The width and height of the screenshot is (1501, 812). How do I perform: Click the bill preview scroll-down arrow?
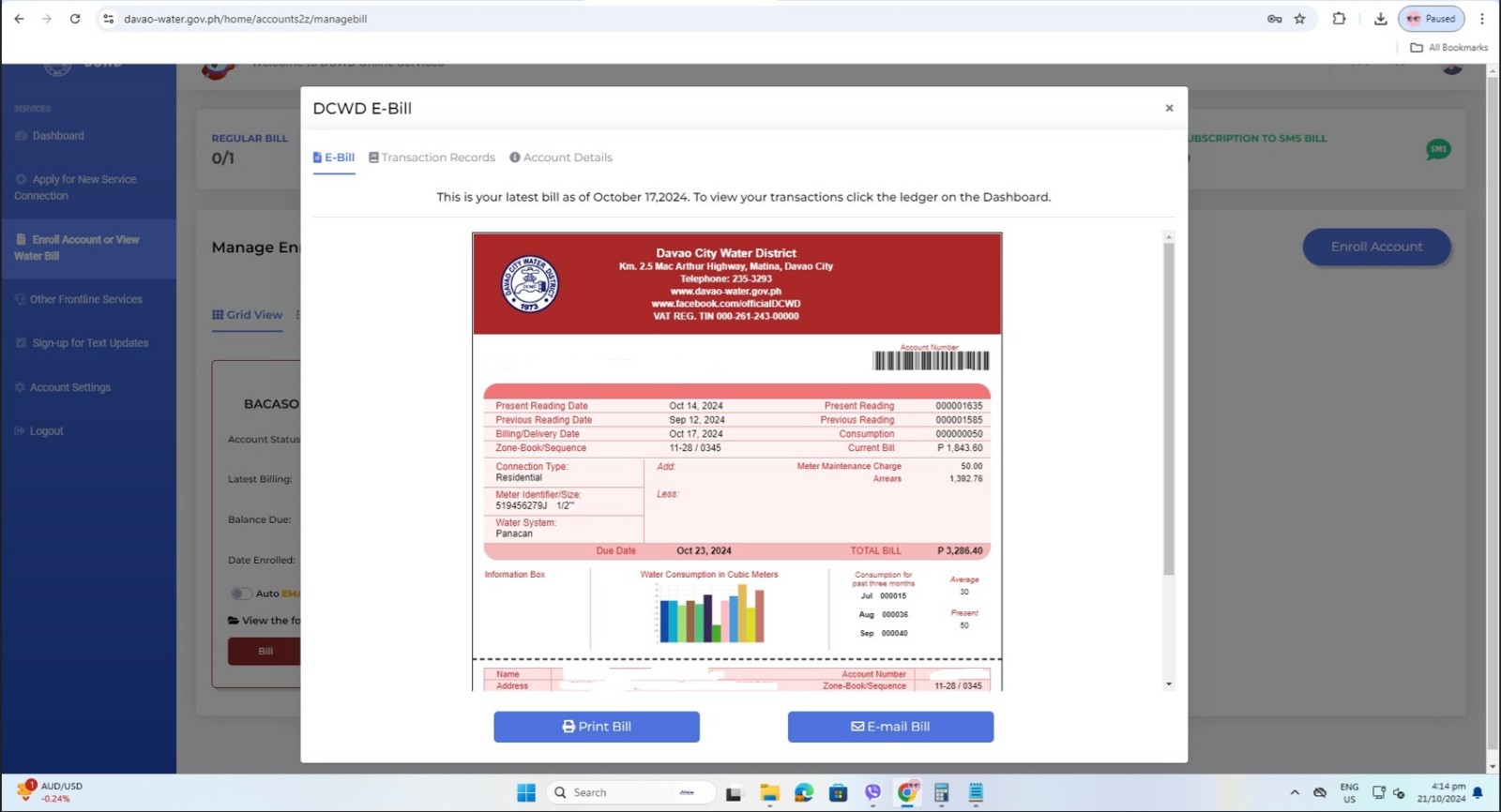pos(1169,684)
